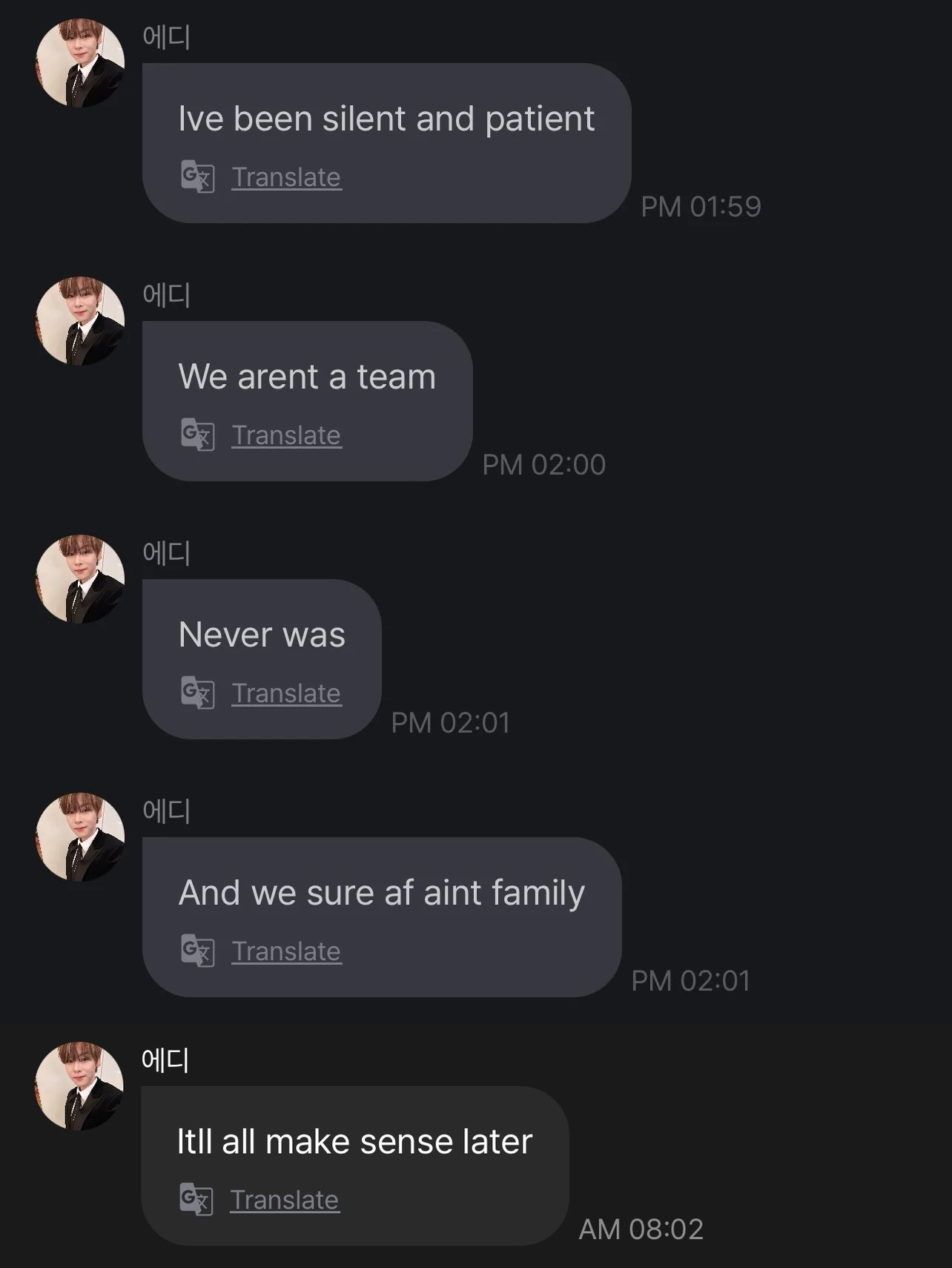
Task: Open the profile photo beside the "aint family" message
Action: click(80, 837)
